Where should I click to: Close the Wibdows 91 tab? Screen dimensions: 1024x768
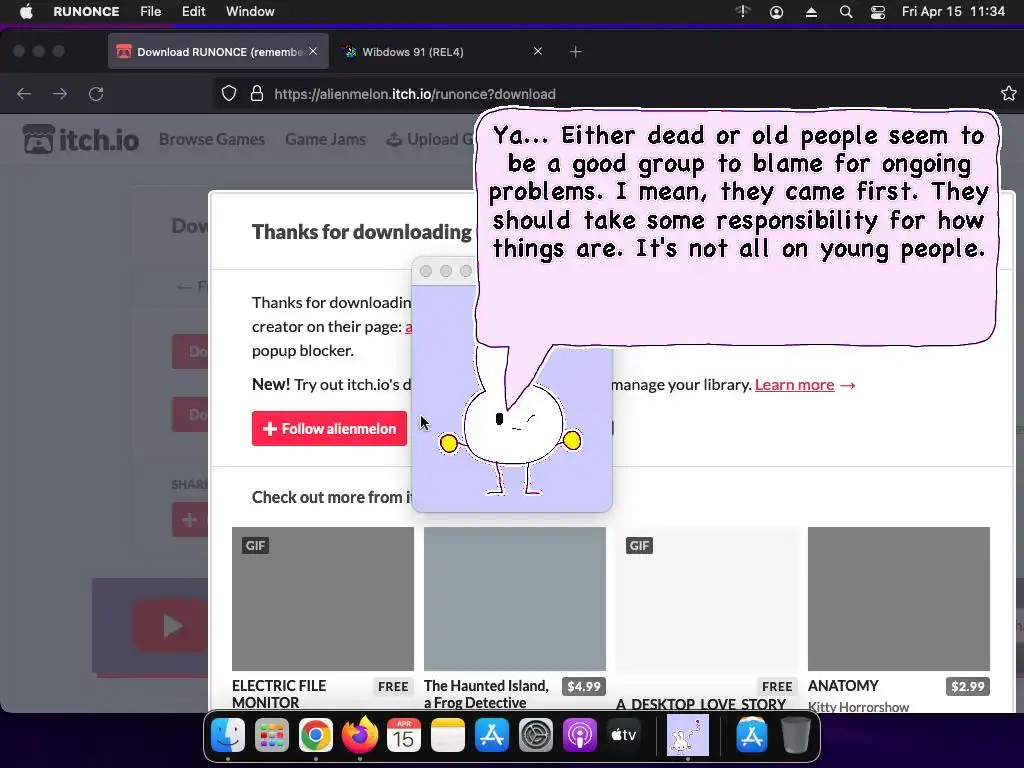pyautogui.click(x=537, y=51)
